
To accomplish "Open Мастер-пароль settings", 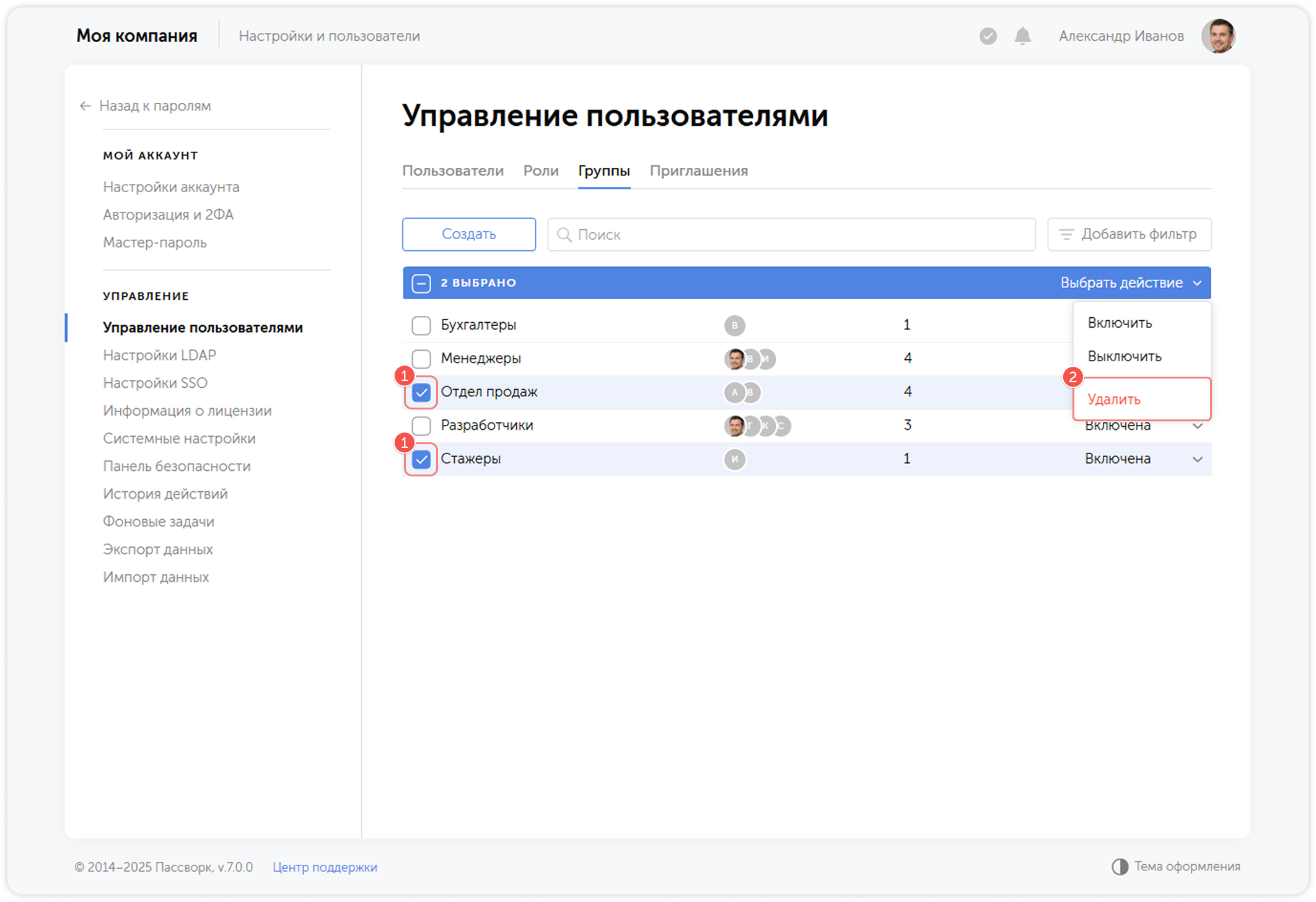I will point(154,242).
